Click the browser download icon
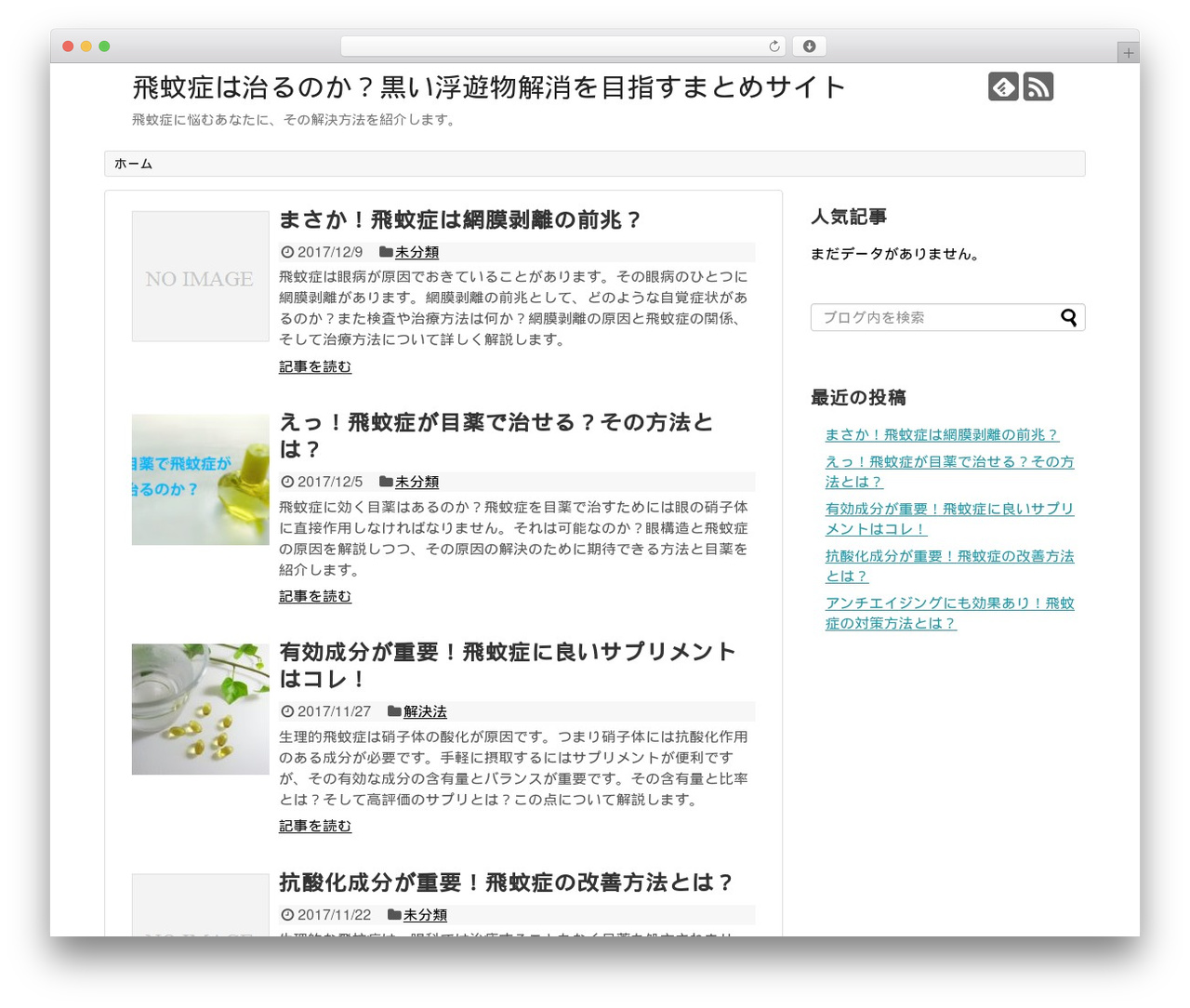 (x=809, y=46)
